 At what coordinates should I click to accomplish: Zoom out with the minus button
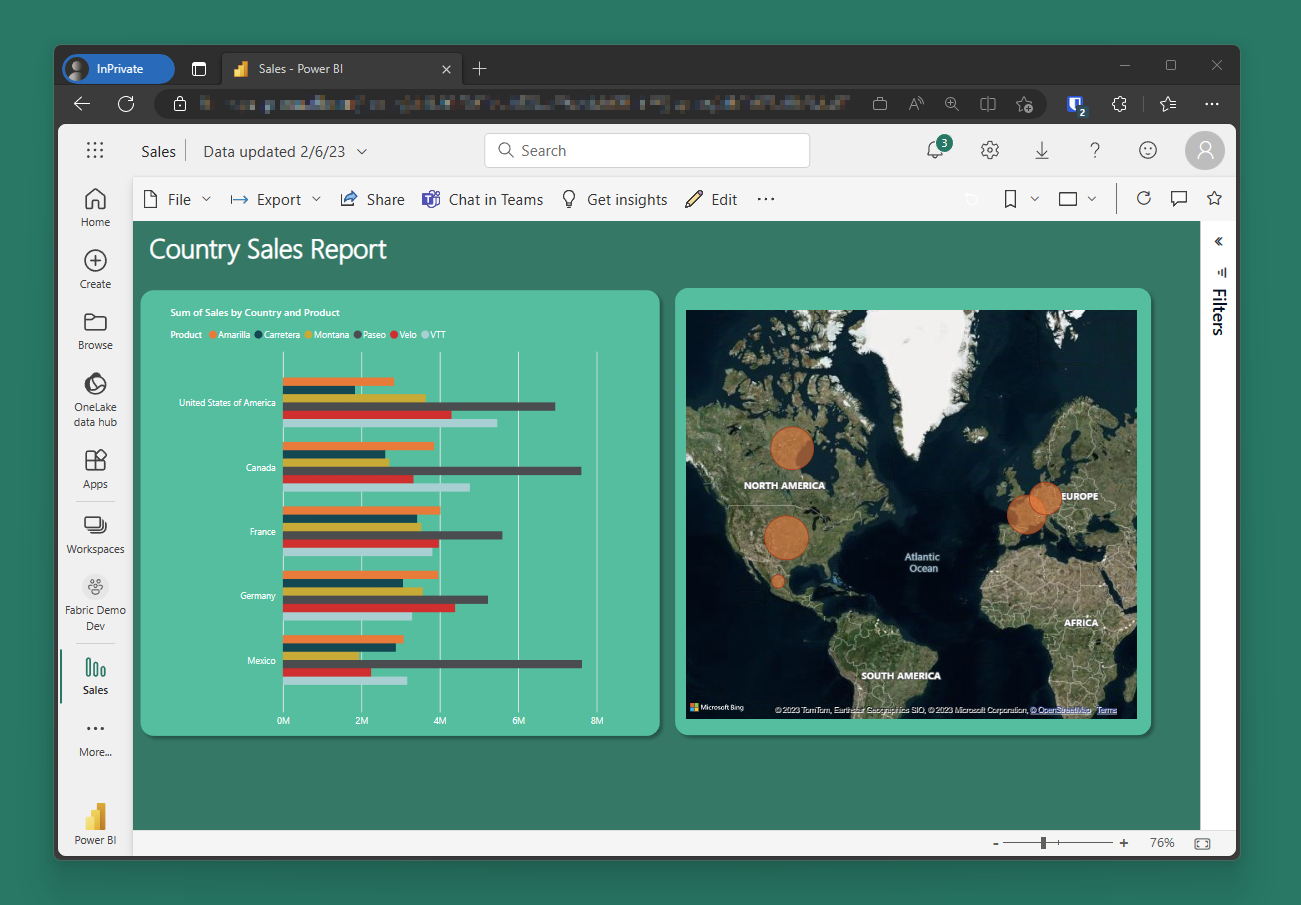point(996,844)
